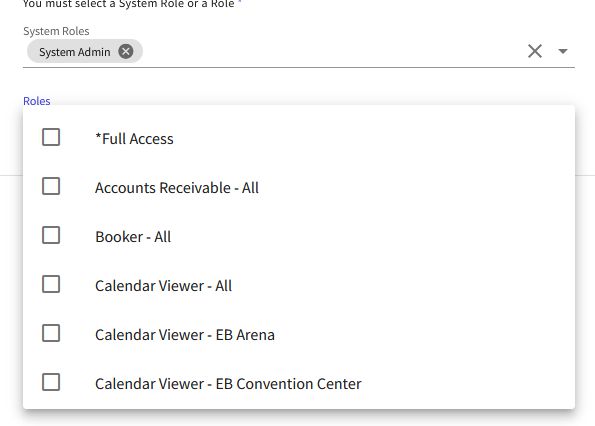The width and height of the screenshot is (595, 426).
Task: Check Calendar Viewer - EB Convention Center box
Action: point(51,382)
